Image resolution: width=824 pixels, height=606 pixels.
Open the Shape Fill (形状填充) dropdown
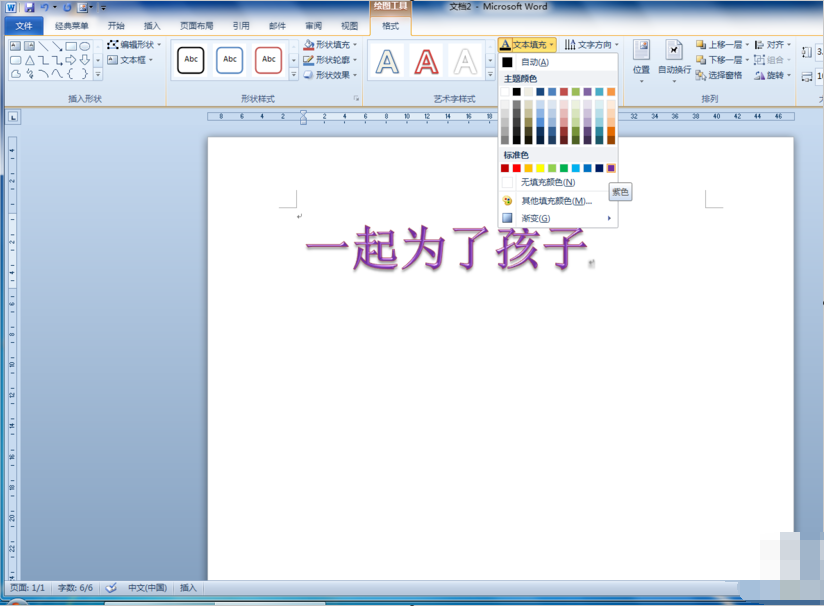click(x=331, y=45)
